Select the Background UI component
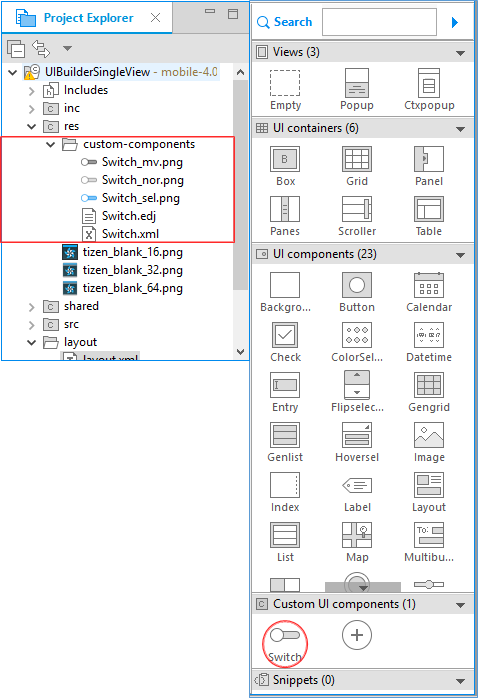 point(285,292)
